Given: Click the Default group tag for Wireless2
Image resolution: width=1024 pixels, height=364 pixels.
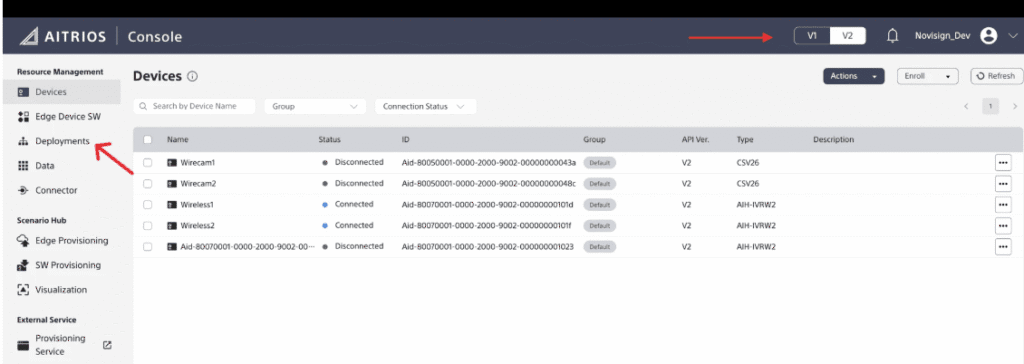Looking at the screenshot, I should click(x=600, y=225).
